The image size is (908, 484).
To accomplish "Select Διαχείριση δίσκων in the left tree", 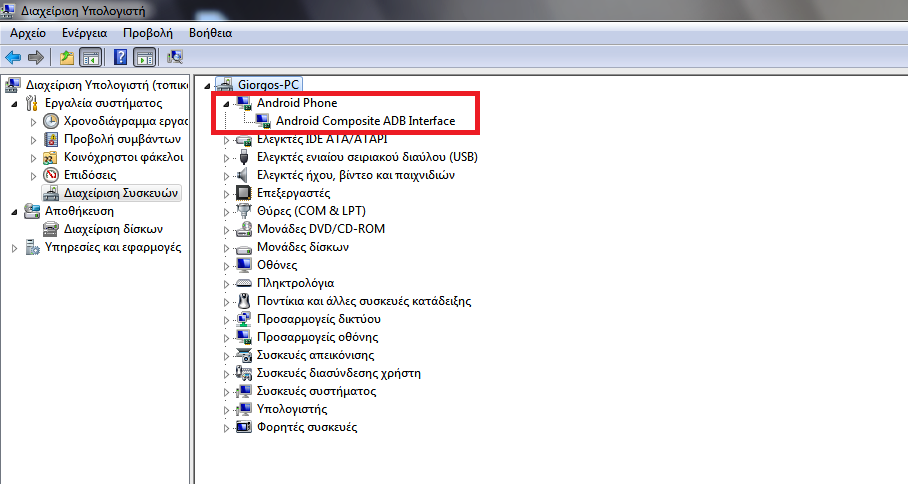I will pos(113,229).
